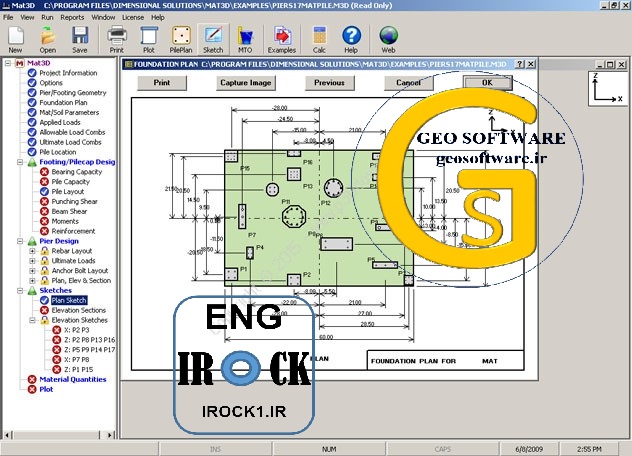Open the License menu
Viewport: 632px width, 456px height.
pyautogui.click(x=133, y=17)
